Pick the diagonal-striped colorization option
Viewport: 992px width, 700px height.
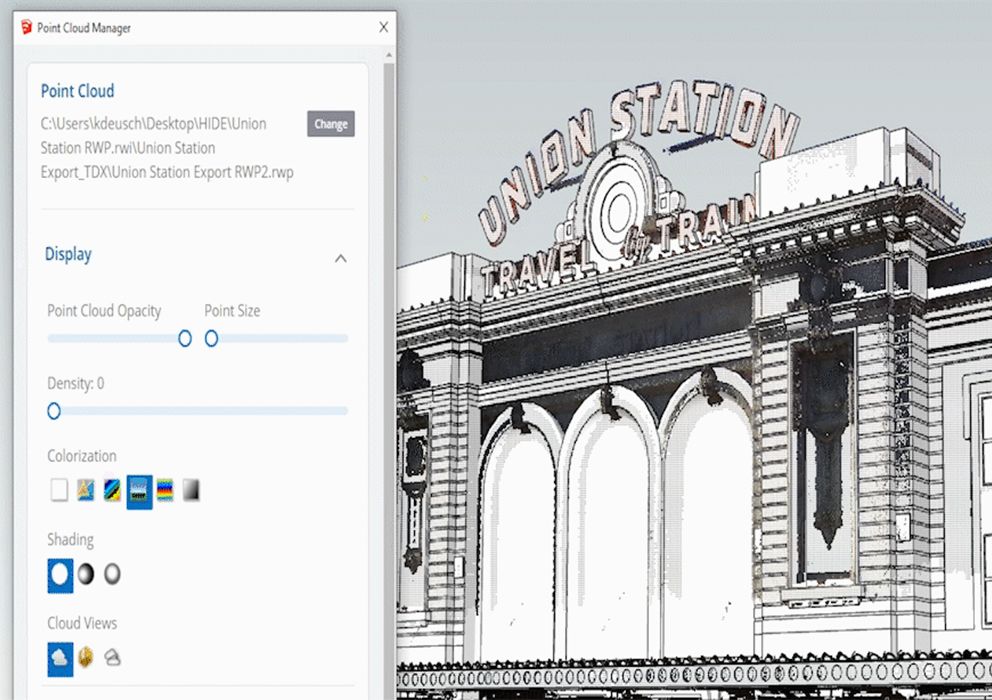pyautogui.click(x=113, y=490)
